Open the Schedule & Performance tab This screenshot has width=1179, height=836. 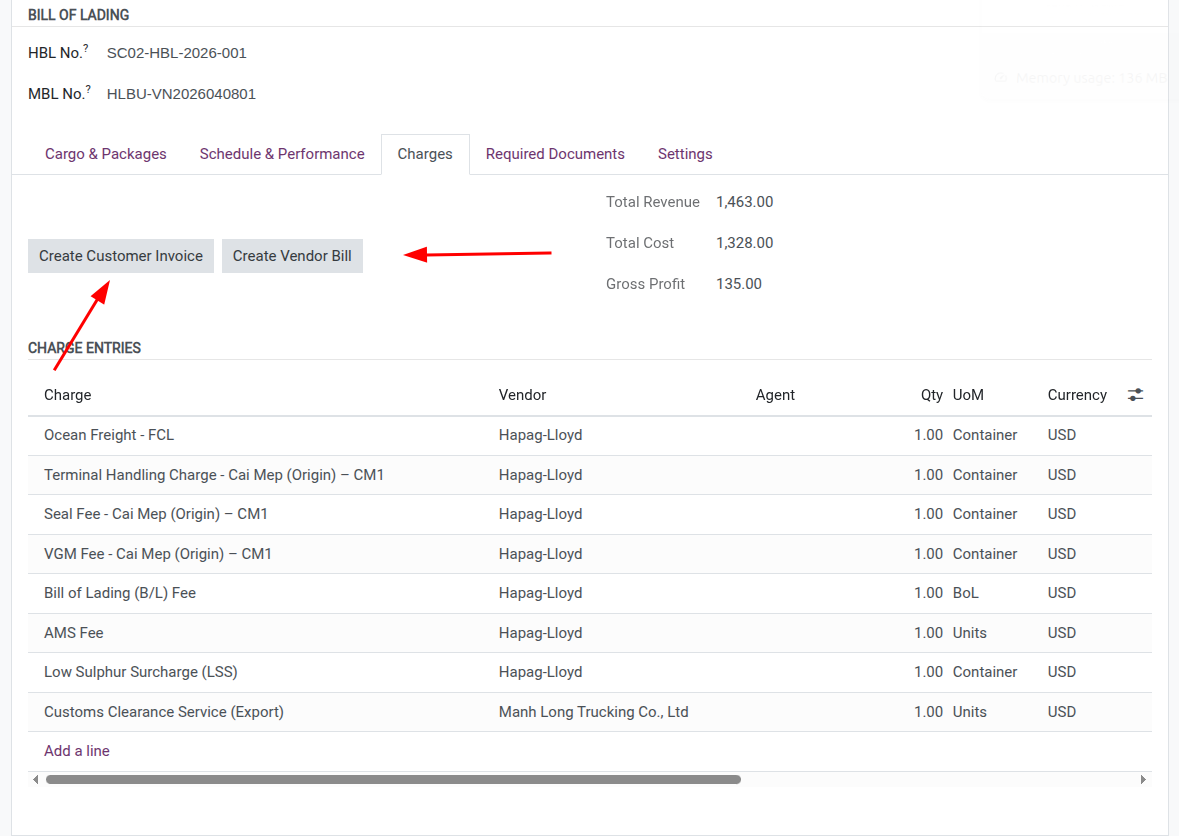pos(282,154)
